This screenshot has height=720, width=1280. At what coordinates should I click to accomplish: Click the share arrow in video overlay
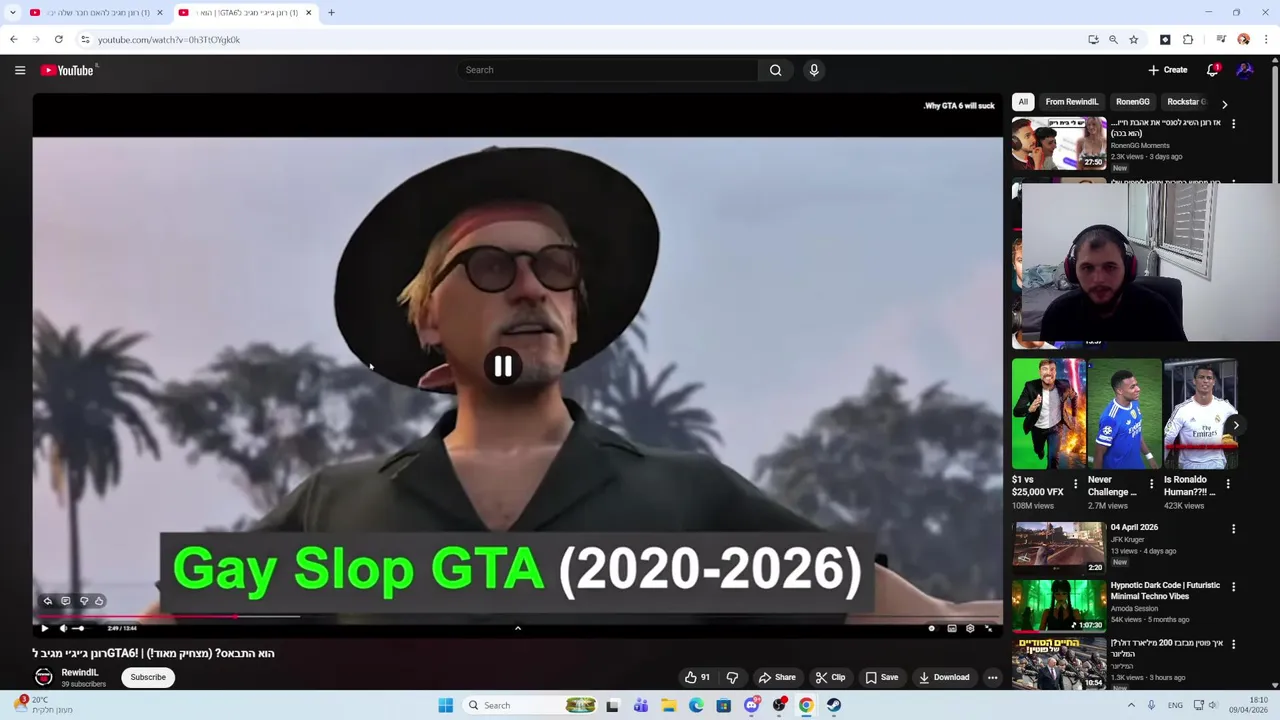coord(47,601)
